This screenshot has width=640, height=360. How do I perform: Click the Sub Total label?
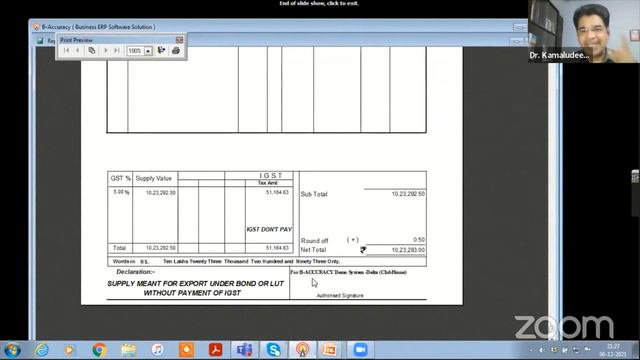tap(314, 194)
